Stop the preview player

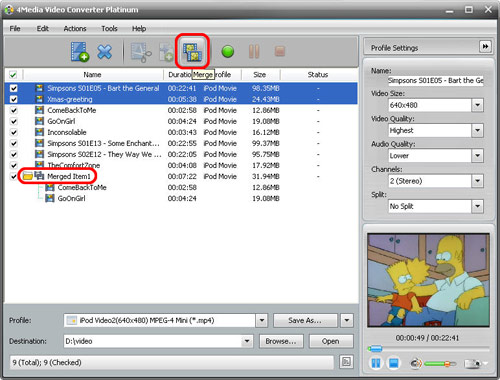click(394, 363)
